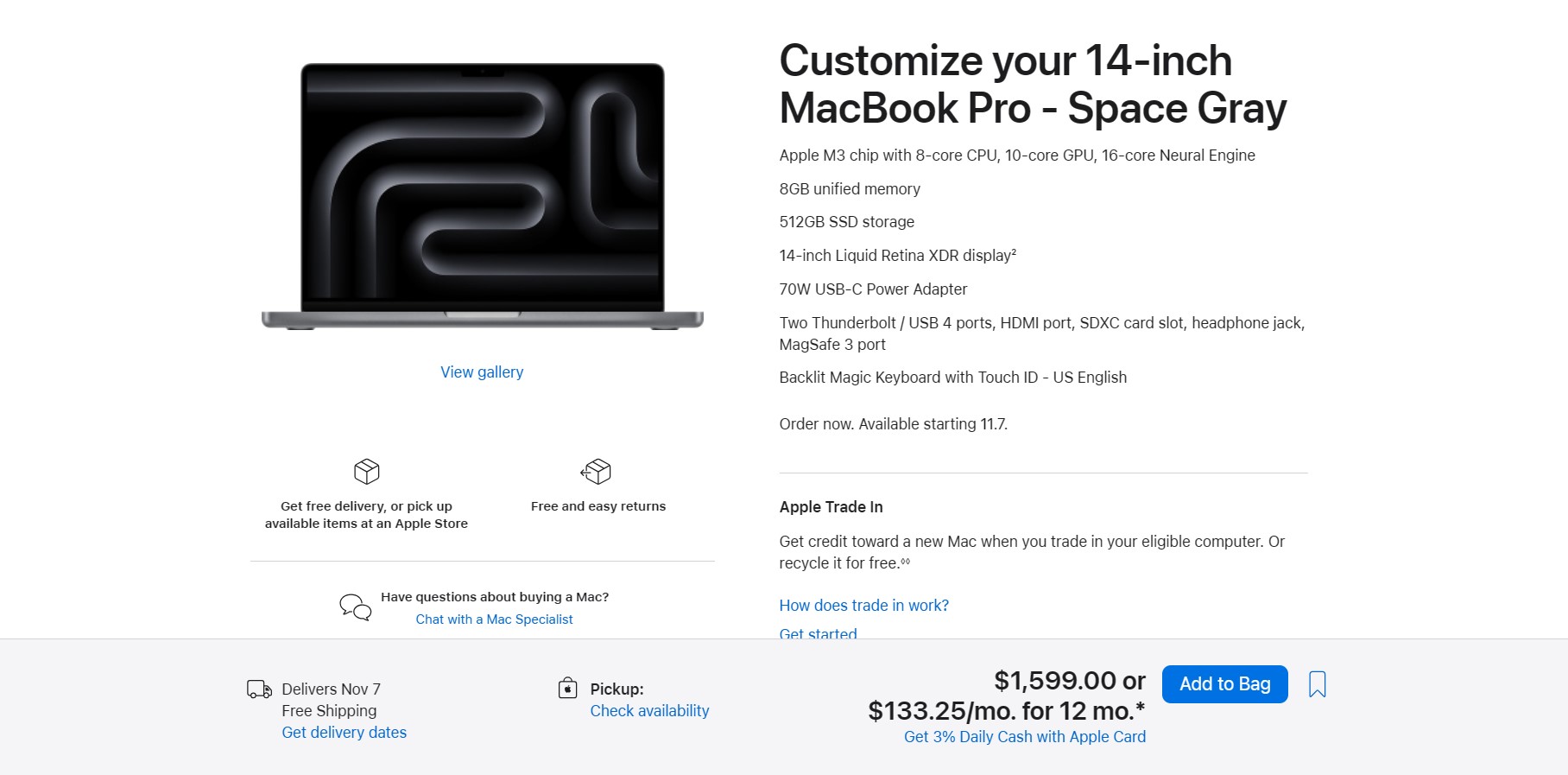Image resolution: width=1568 pixels, height=775 pixels.
Task: Click the free delivery box icon
Action: coord(367,472)
